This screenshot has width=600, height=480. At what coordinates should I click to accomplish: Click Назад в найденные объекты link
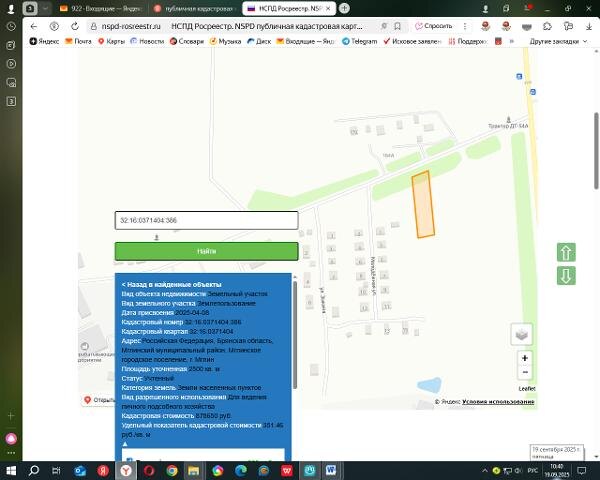pos(171,284)
